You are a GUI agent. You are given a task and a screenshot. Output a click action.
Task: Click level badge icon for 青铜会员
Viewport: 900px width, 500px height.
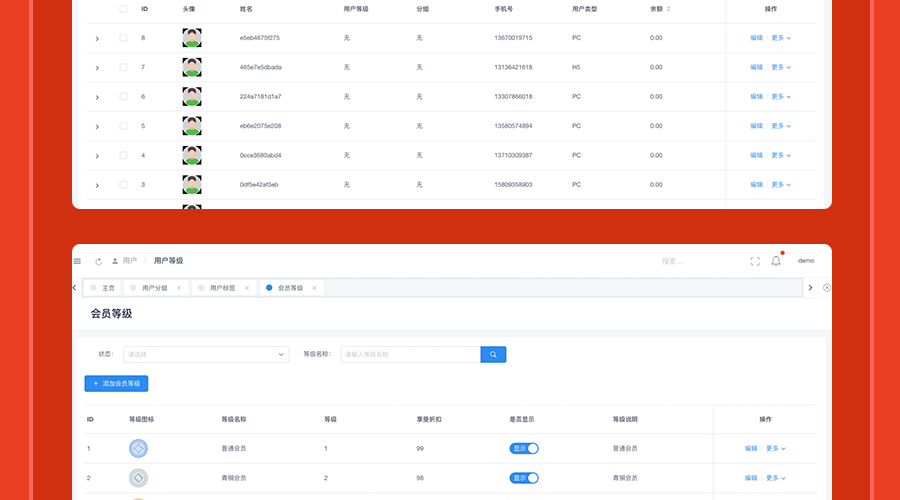(x=138, y=478)
